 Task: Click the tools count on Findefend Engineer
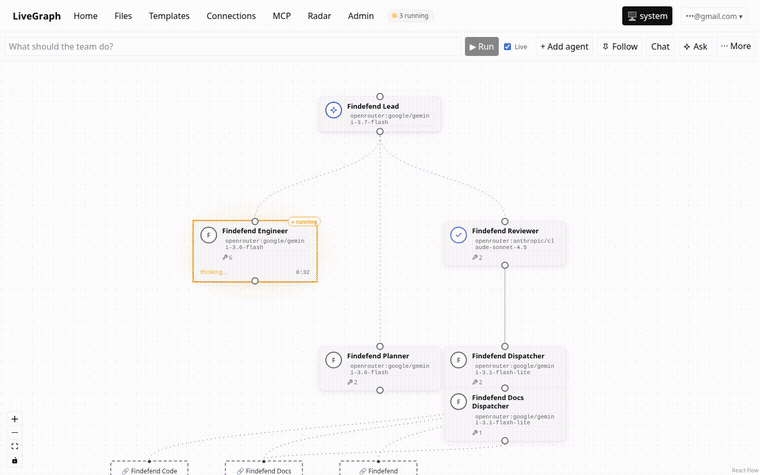[227, 257]
